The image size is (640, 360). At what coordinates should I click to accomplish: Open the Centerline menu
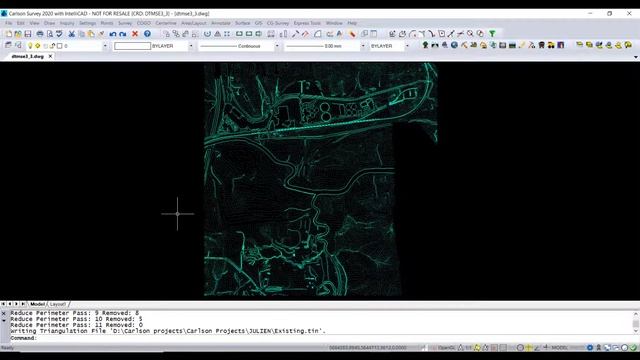(x=166, y=23)
